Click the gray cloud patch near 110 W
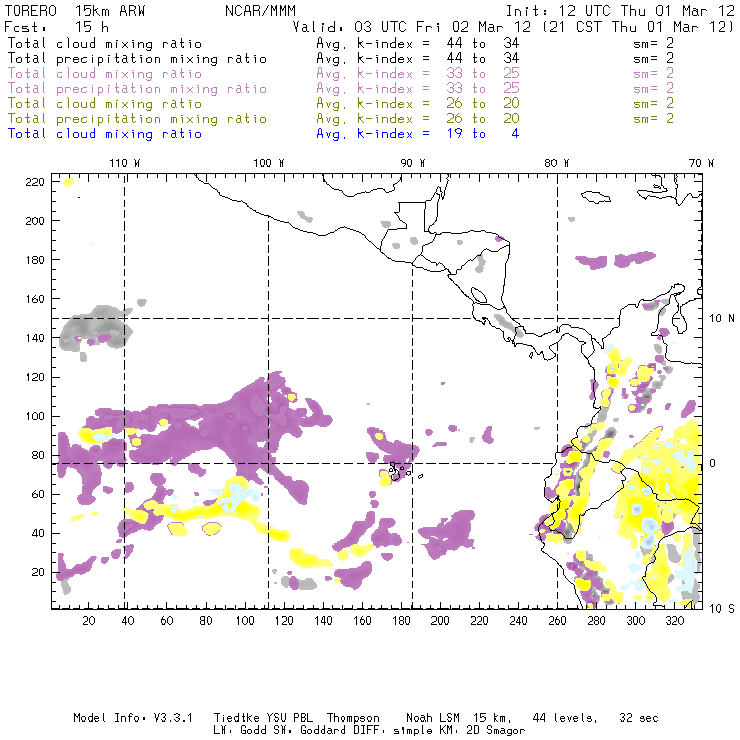Image resolution: width=740 pixels, height=740 pixels. pos(96,327)
